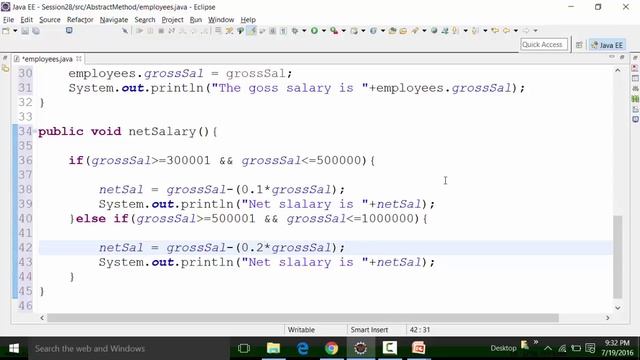Open File Explorer from the taskbar
This screenshot has width=640, height=360.
(273, 349)
